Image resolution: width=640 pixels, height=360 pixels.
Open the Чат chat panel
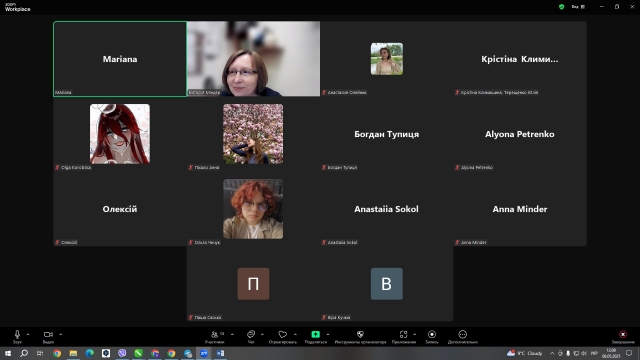tap(251, 337)
